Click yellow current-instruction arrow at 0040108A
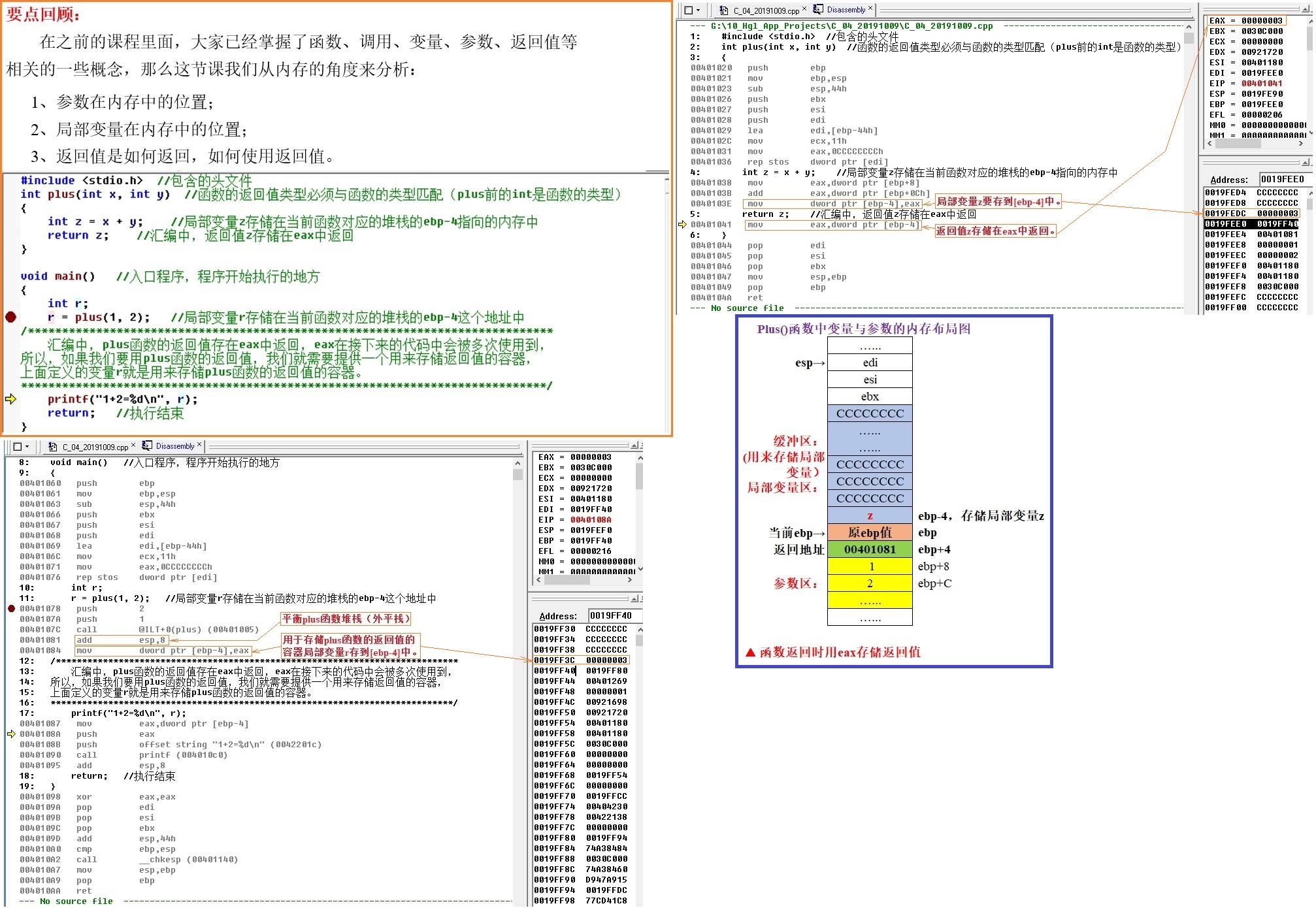 pyautogui.click(x=11, y=734)
